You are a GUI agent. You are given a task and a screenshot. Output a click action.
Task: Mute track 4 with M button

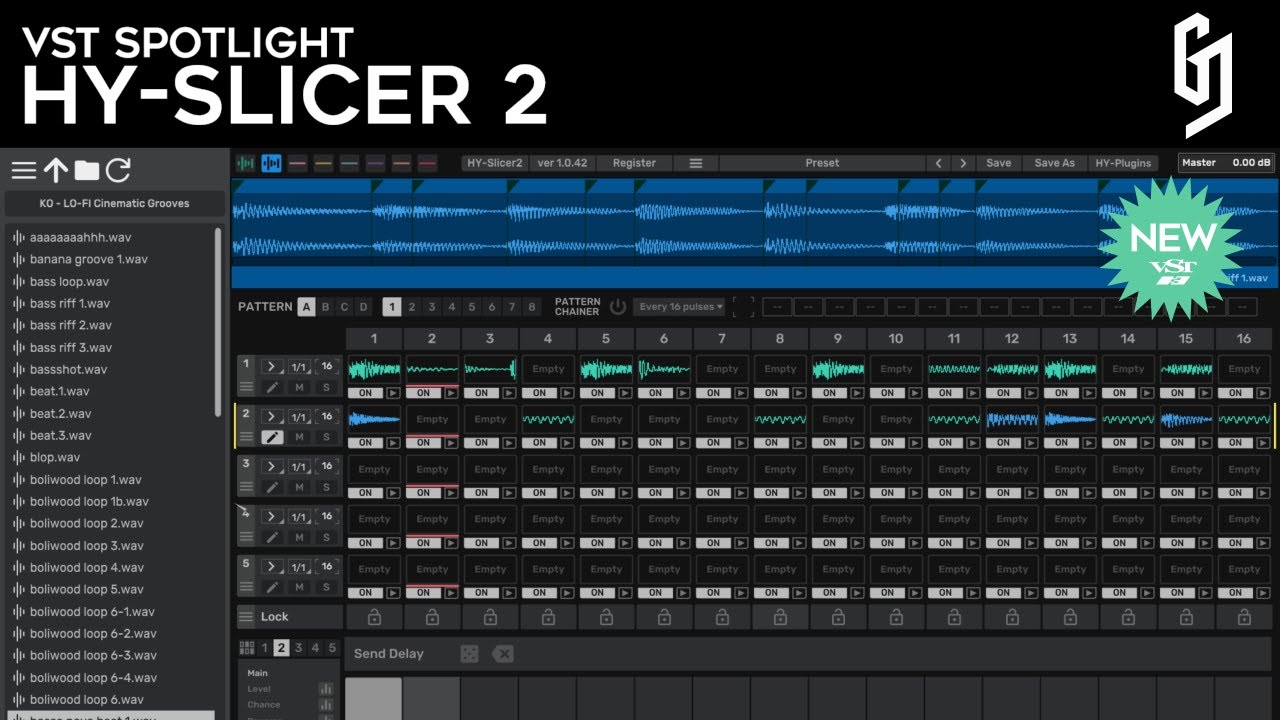299,537
